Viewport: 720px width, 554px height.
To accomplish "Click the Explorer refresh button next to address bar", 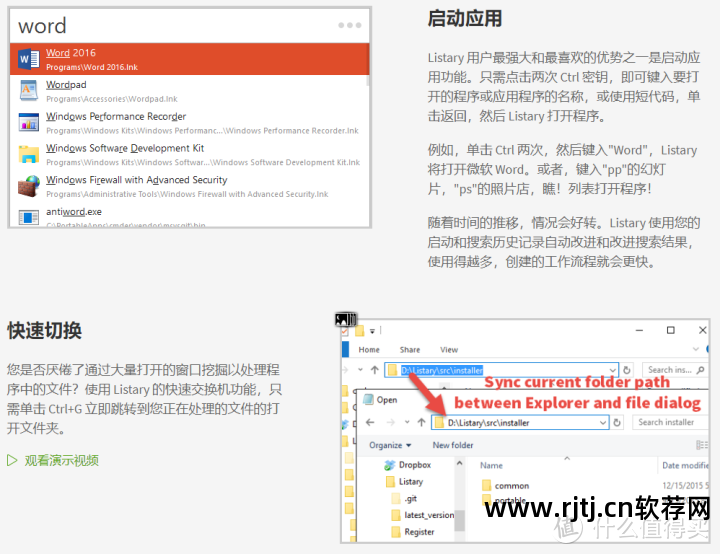I will coord(627,370).
